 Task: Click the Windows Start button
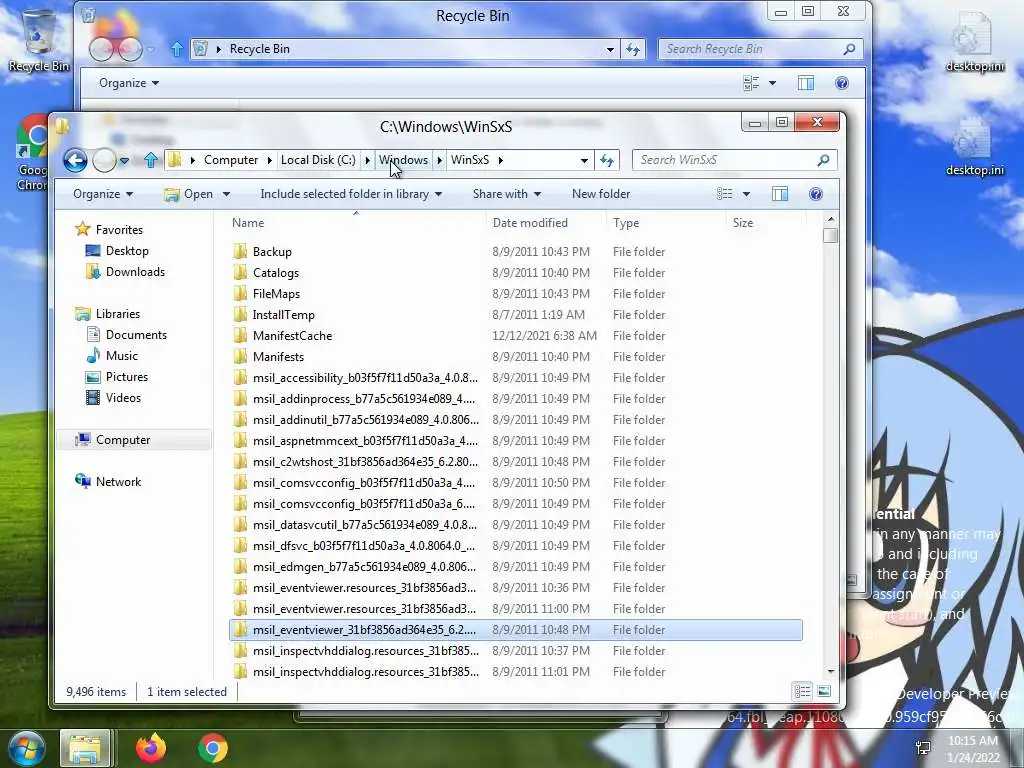pos(26,748)
